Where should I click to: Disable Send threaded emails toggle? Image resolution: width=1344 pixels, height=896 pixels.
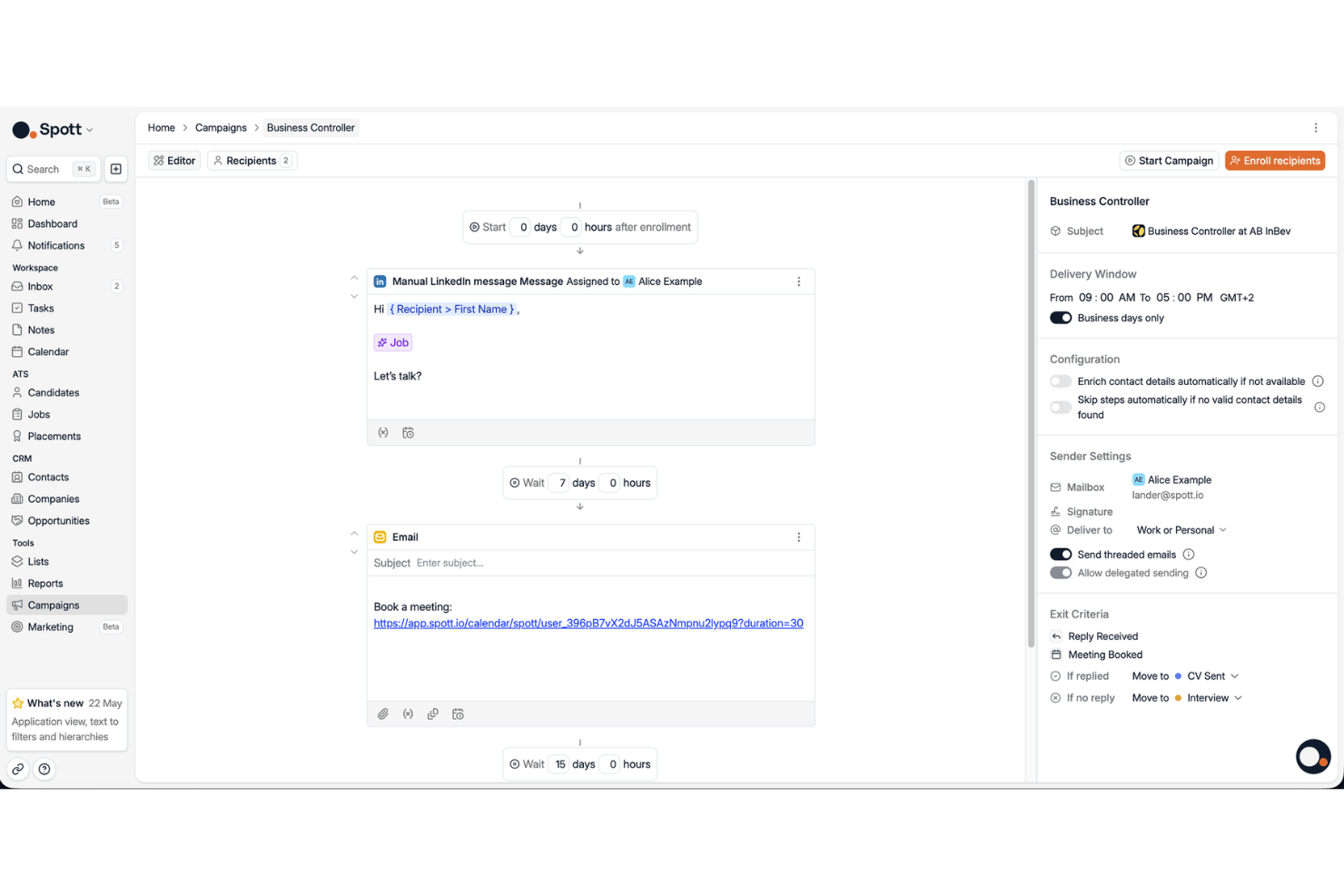(x=1061, y=555)
